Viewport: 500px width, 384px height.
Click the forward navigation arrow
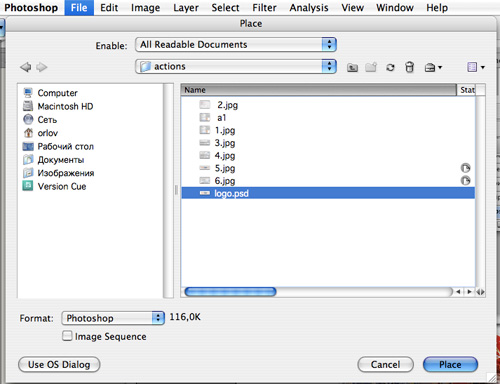(42, 67)
